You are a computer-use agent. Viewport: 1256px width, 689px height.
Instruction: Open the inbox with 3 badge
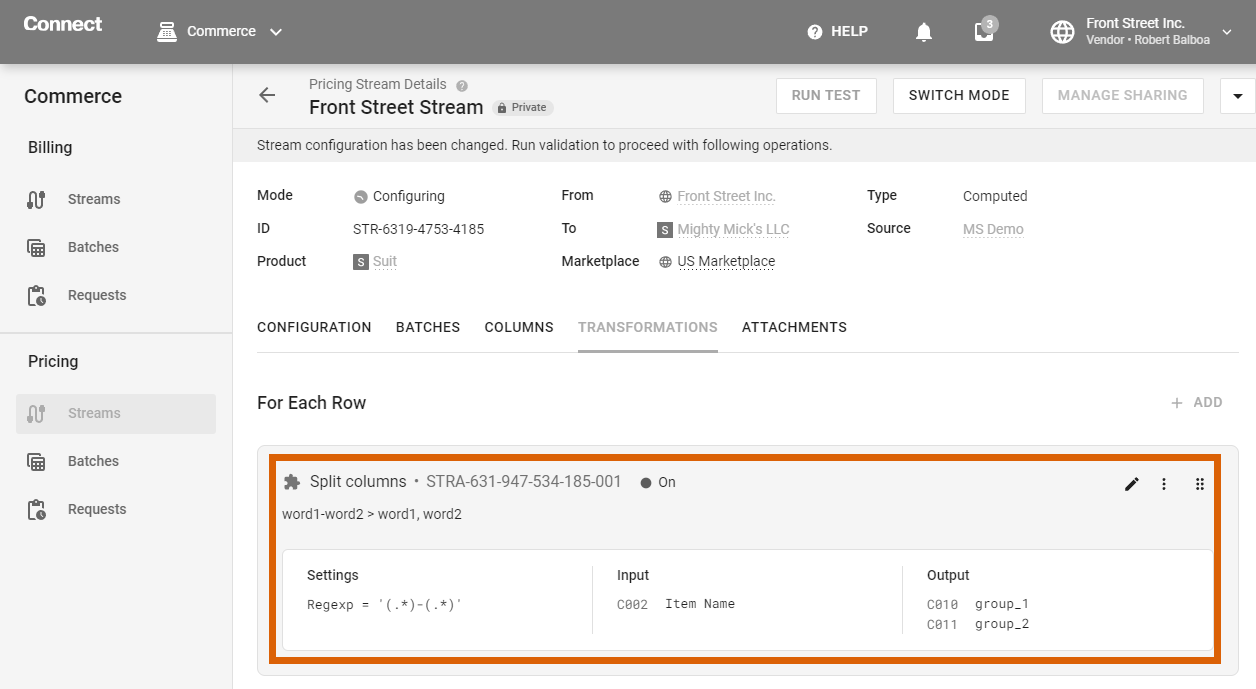[x=984, y=31]
